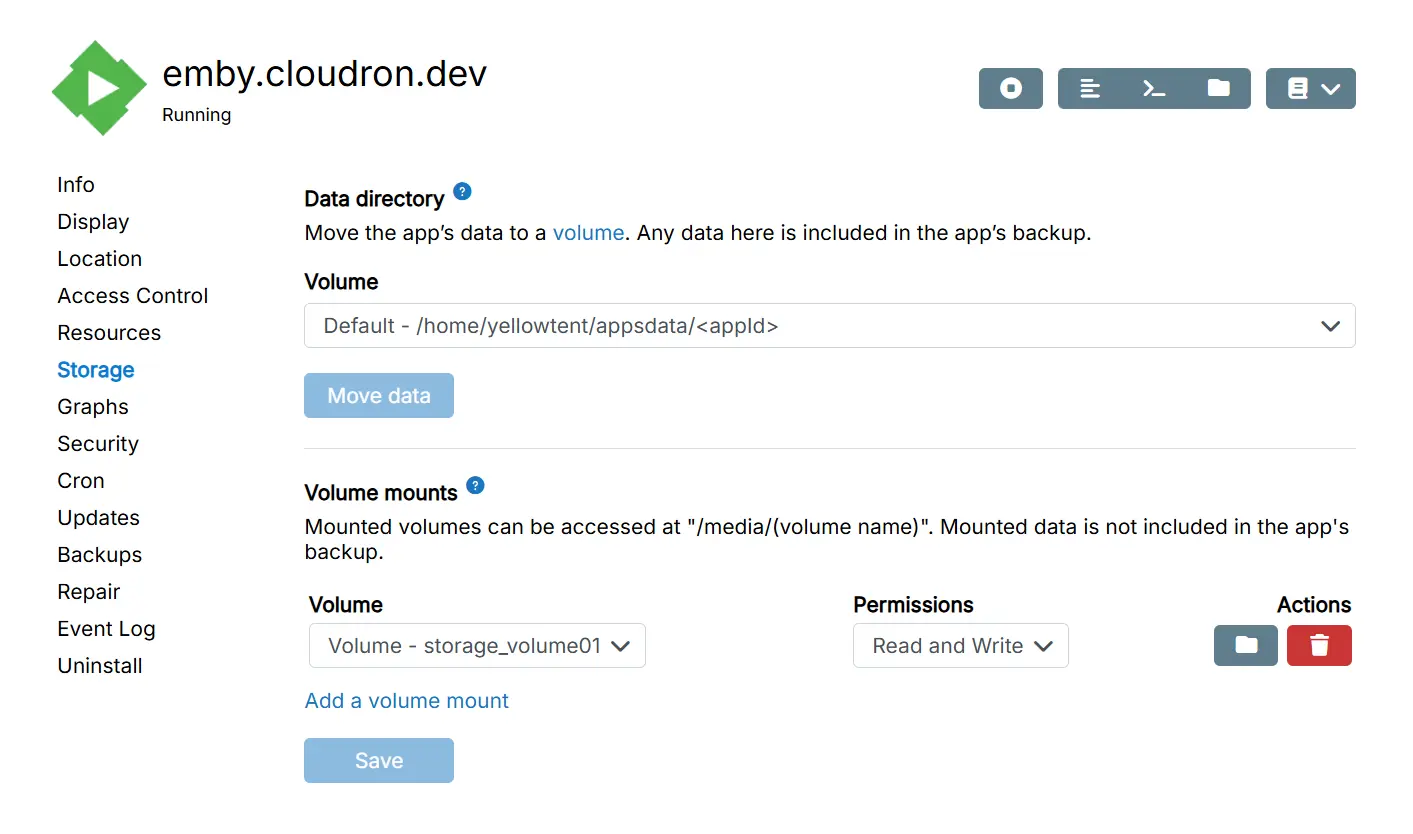Click the stop app icon button
This screenshot has height=834, width=1413.
[1010, 88]
